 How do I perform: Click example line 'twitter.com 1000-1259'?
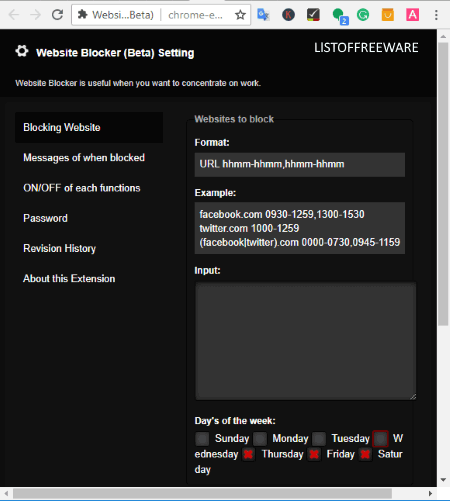[x=249, y=228]
